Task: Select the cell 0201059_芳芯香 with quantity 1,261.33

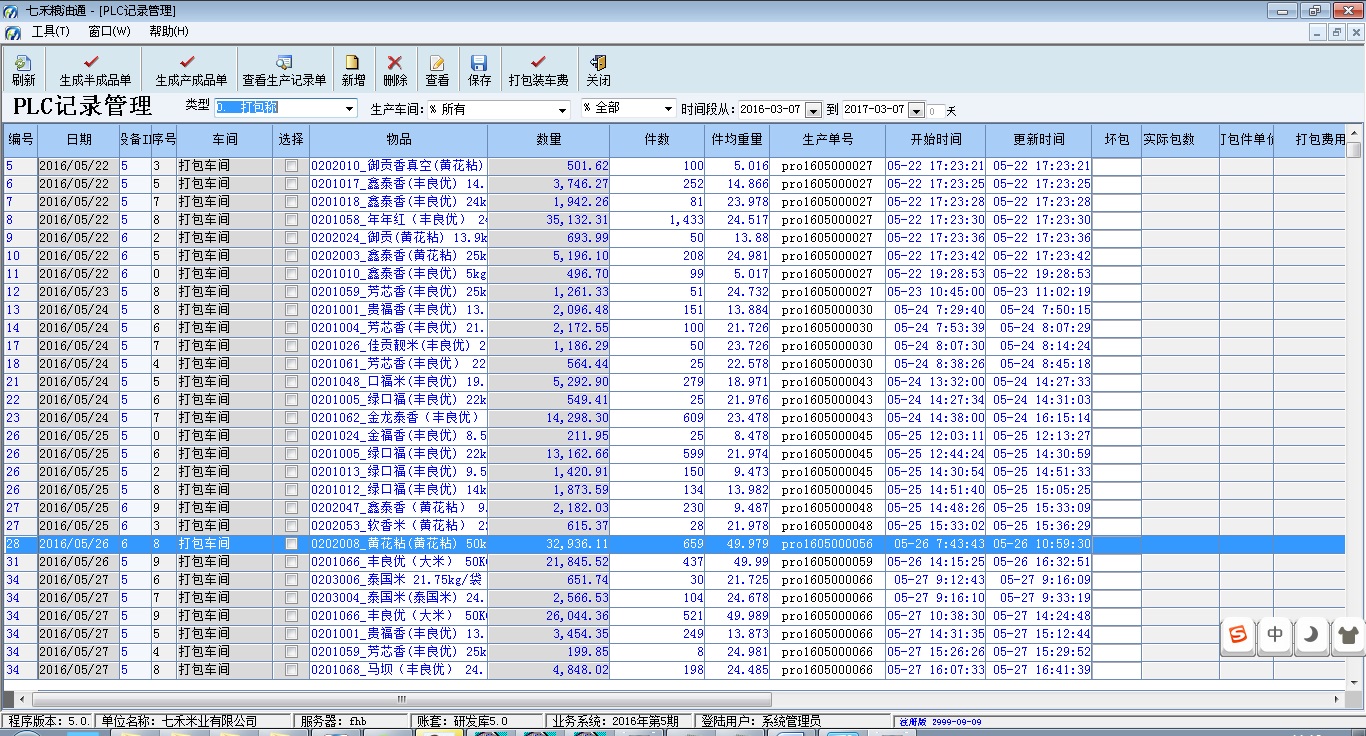Action: (399, 292)
